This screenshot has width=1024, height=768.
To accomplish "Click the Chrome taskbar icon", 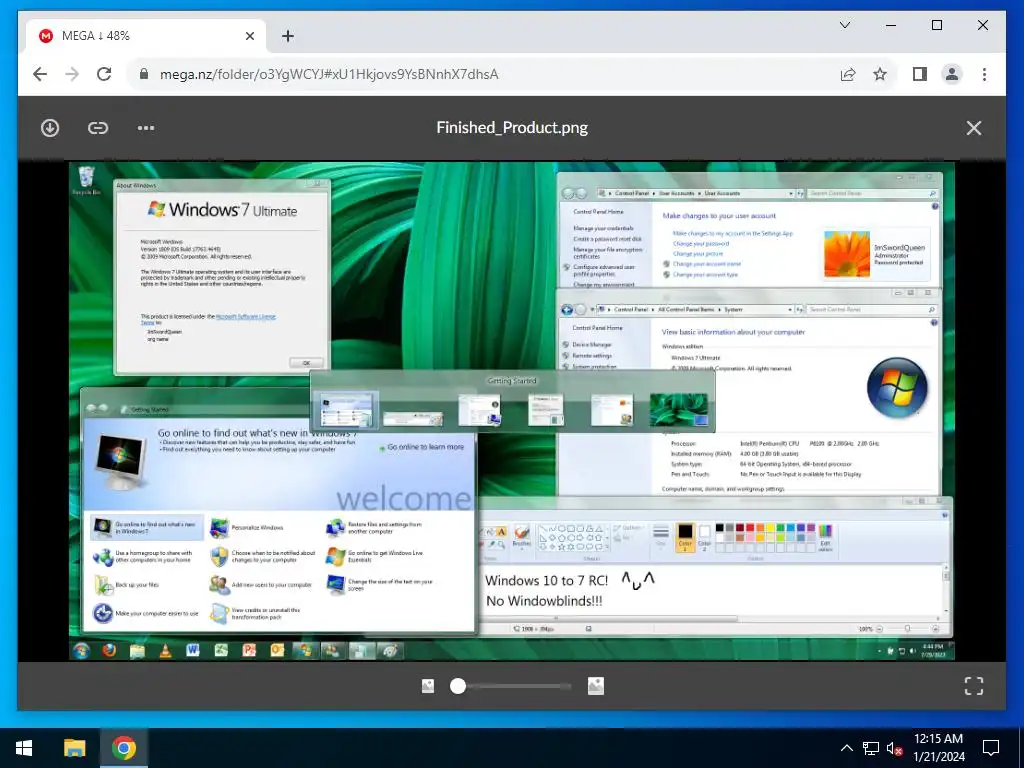I will click(x=123, y=748).
